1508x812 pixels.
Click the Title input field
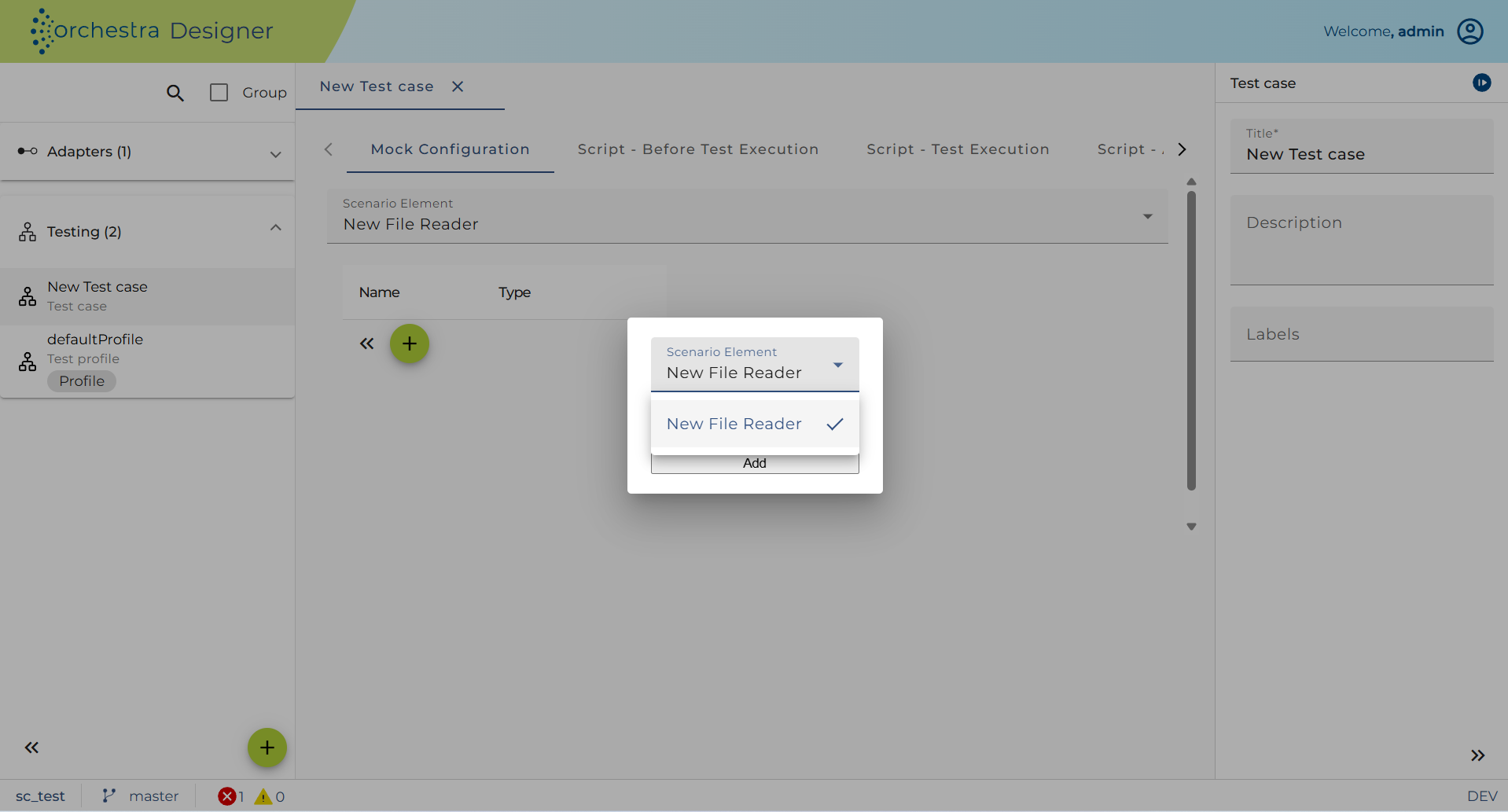tap(1362, 146)
